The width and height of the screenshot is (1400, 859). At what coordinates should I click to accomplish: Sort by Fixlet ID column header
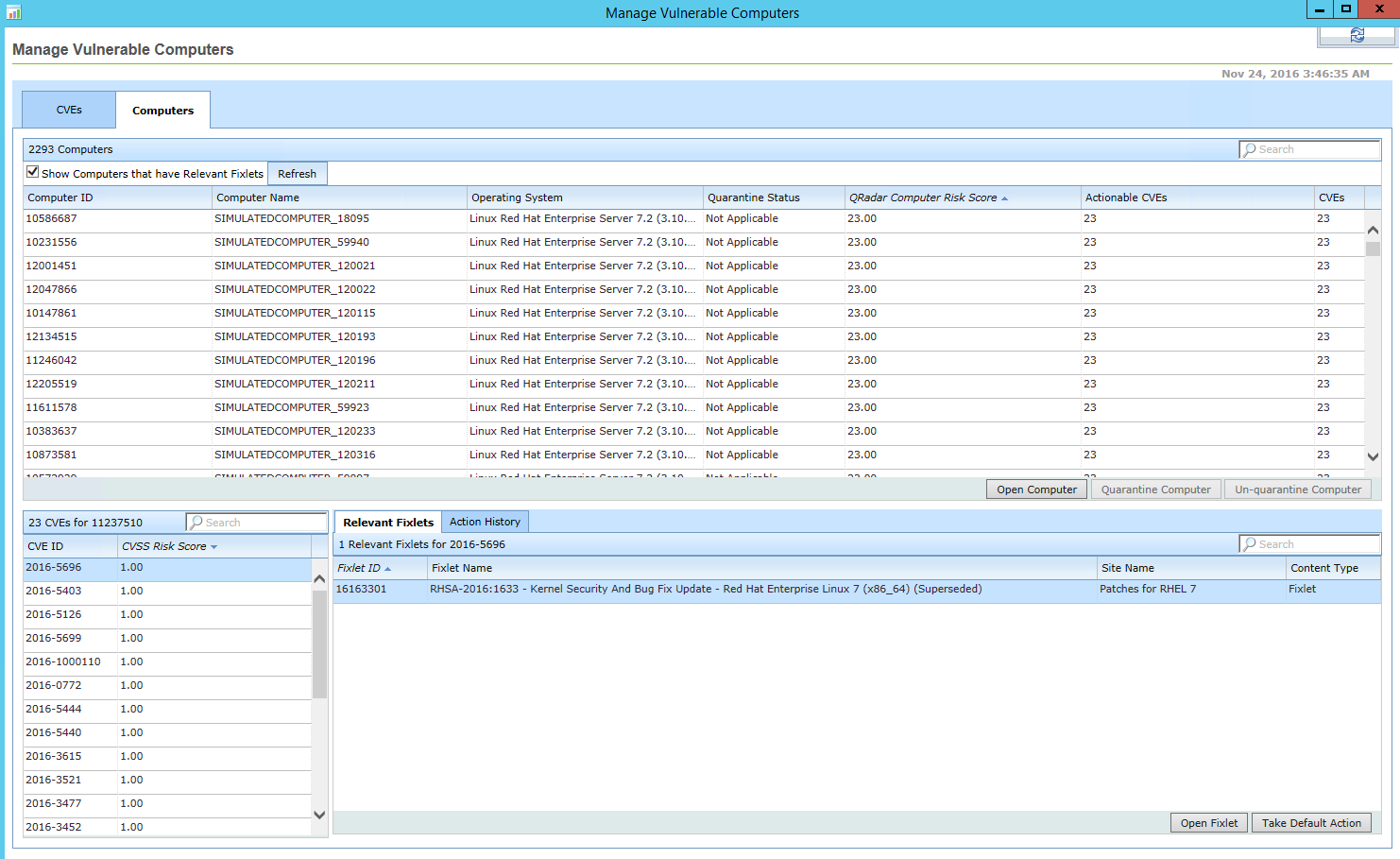[x=359, y=568]
